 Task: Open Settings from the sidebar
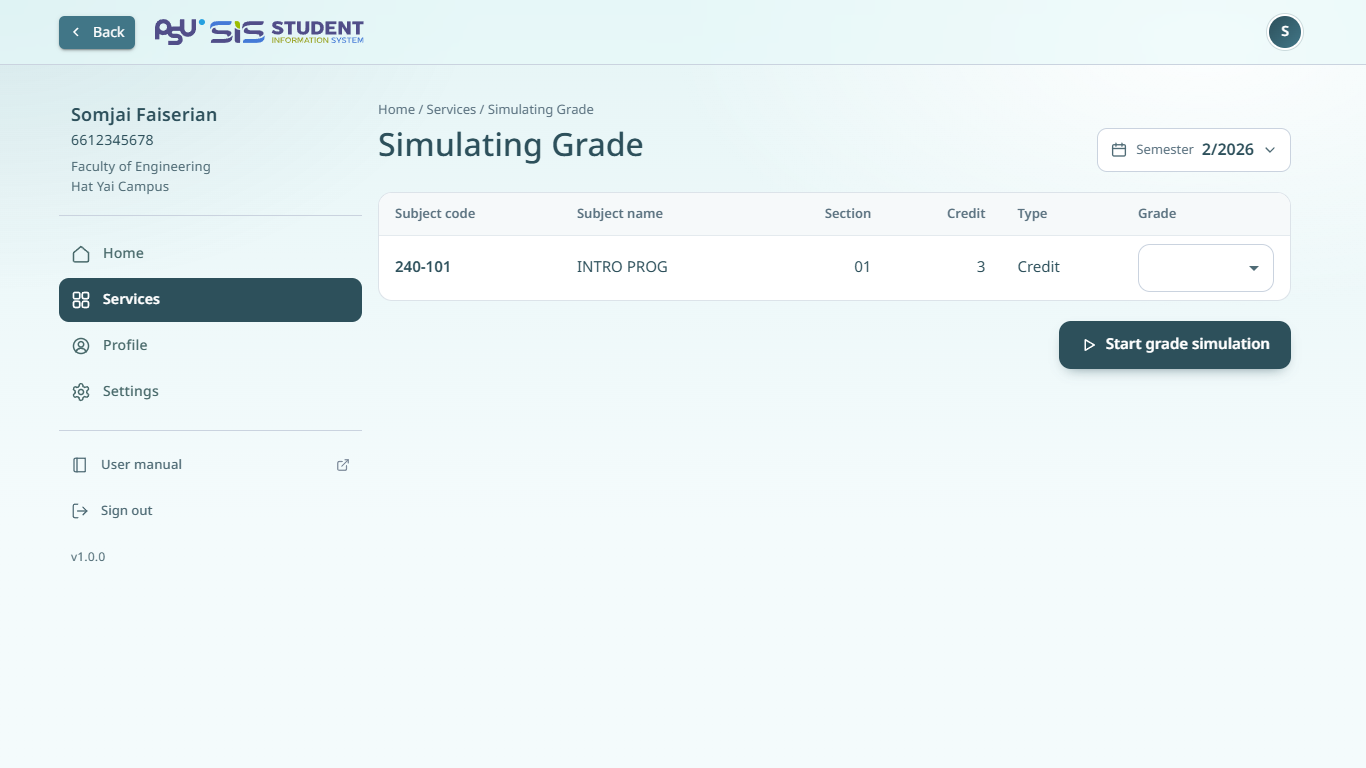click(210, 392)
